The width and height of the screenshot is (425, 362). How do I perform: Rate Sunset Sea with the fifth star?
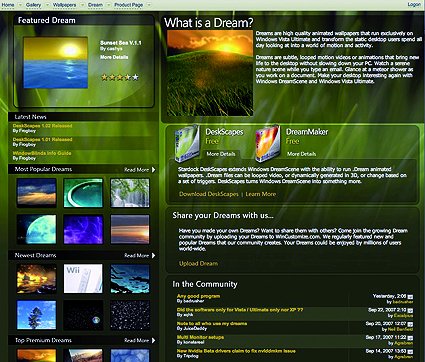coord(135,77)
